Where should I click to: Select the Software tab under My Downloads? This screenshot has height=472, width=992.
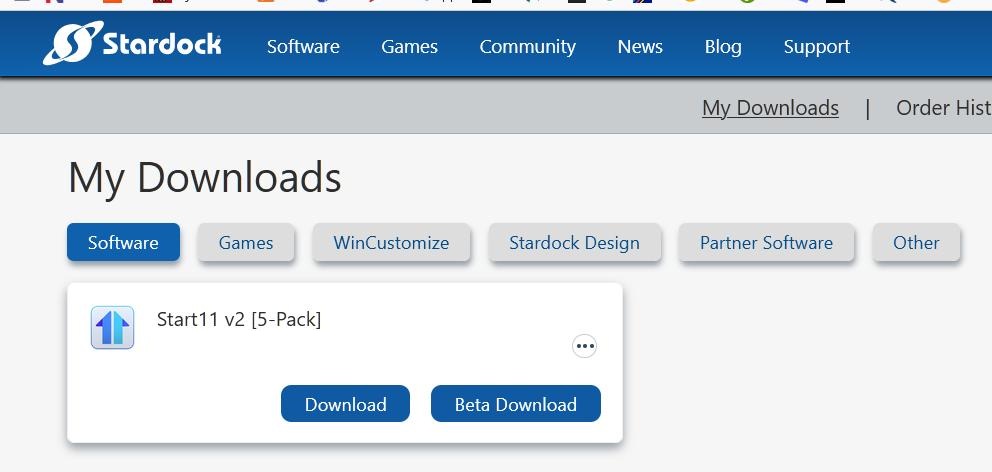pos(123,243)
